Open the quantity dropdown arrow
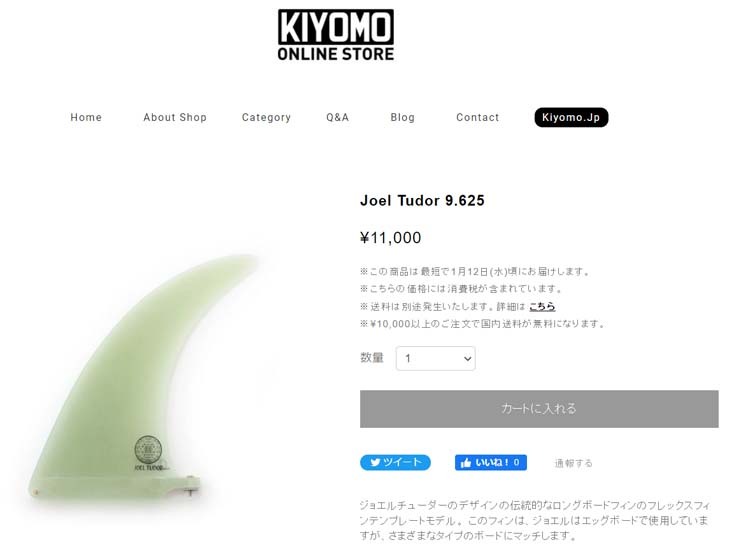This screenshot has height=555, width=730. (x=467, y=359)
